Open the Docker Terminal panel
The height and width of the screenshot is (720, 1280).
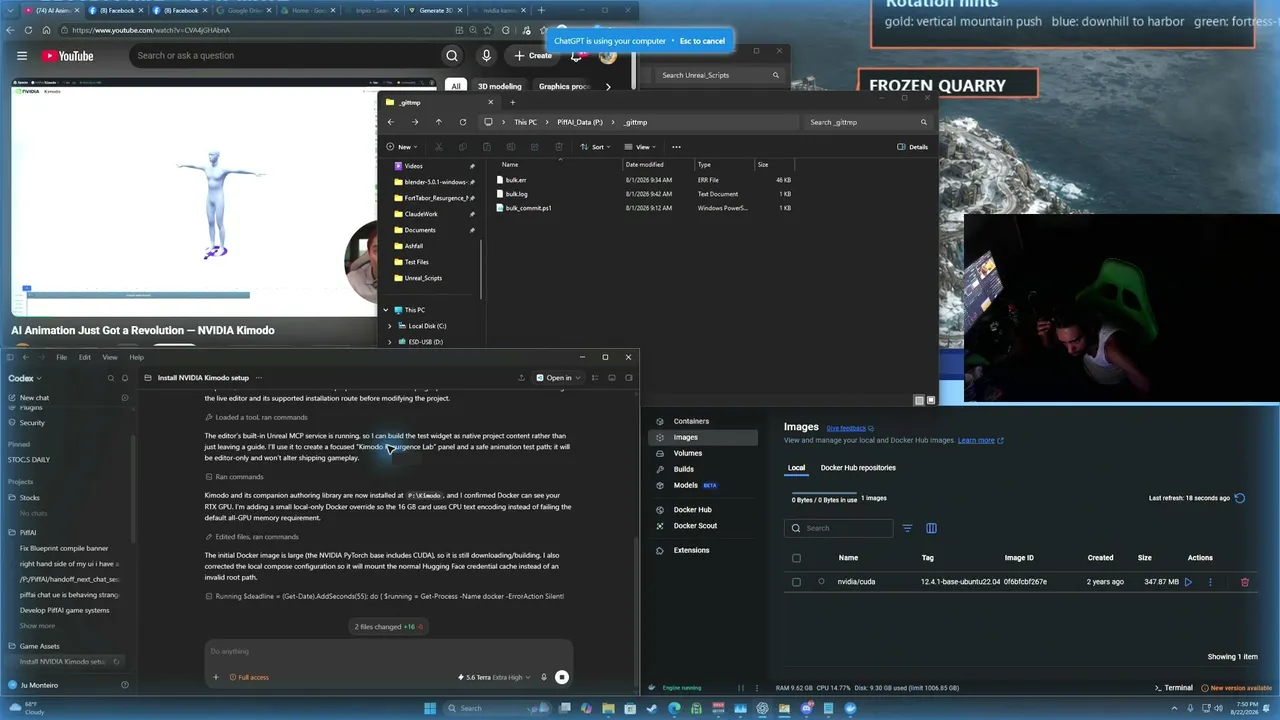click(1174, 688)
